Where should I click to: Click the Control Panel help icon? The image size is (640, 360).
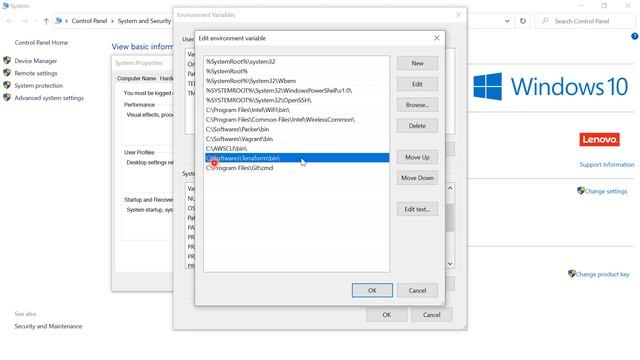tap(635, 36)
